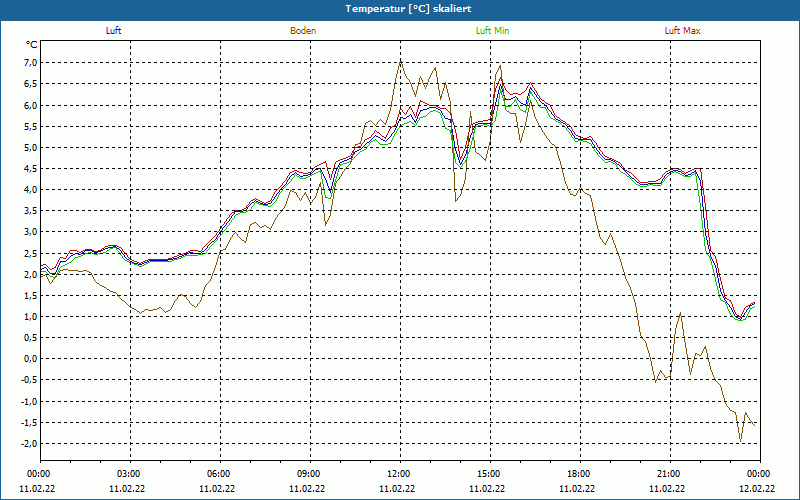Click the 06:00 time axis label

click(218, 474)
